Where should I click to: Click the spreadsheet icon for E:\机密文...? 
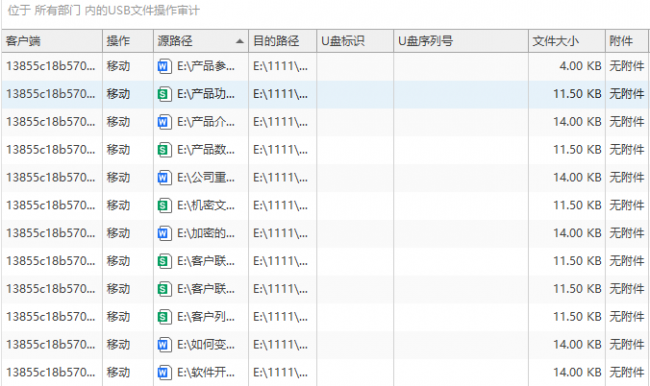click(x=164, y=205)
